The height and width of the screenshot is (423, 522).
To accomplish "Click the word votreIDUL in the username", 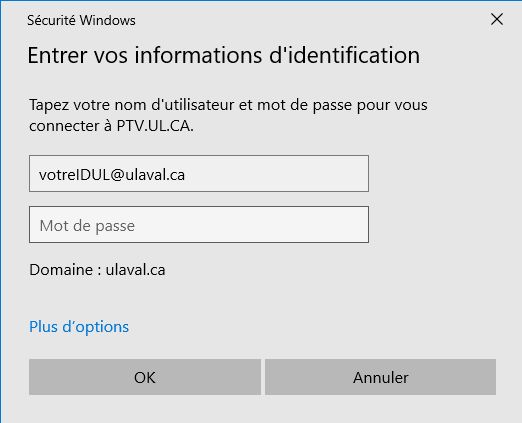I will [74, 175].
